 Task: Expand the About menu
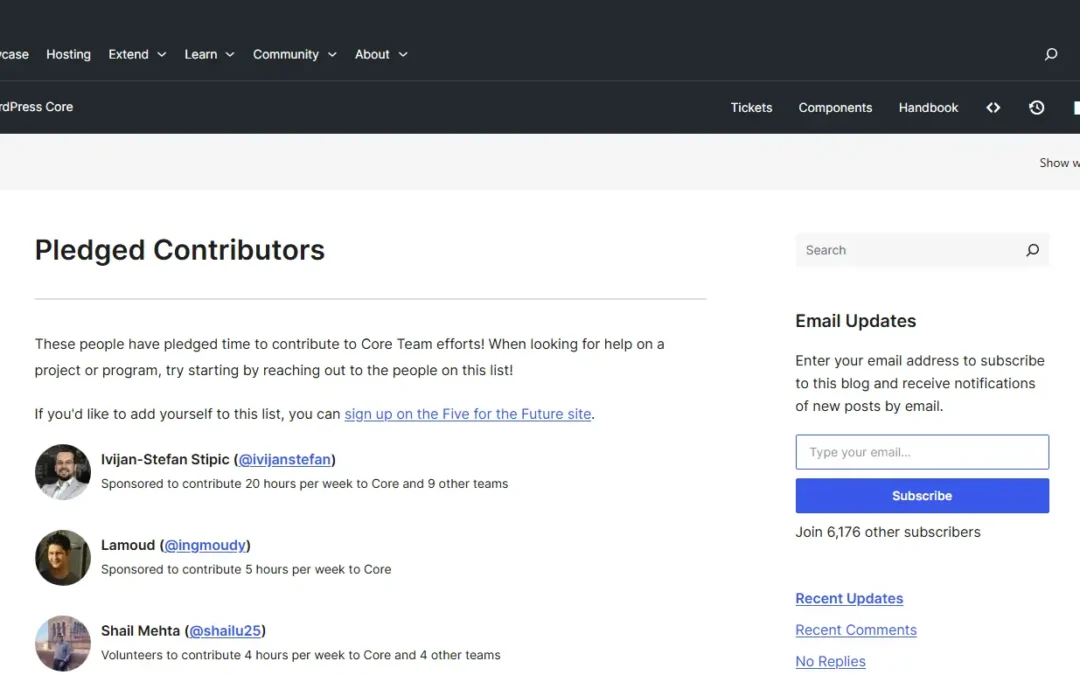click(381, 54)
